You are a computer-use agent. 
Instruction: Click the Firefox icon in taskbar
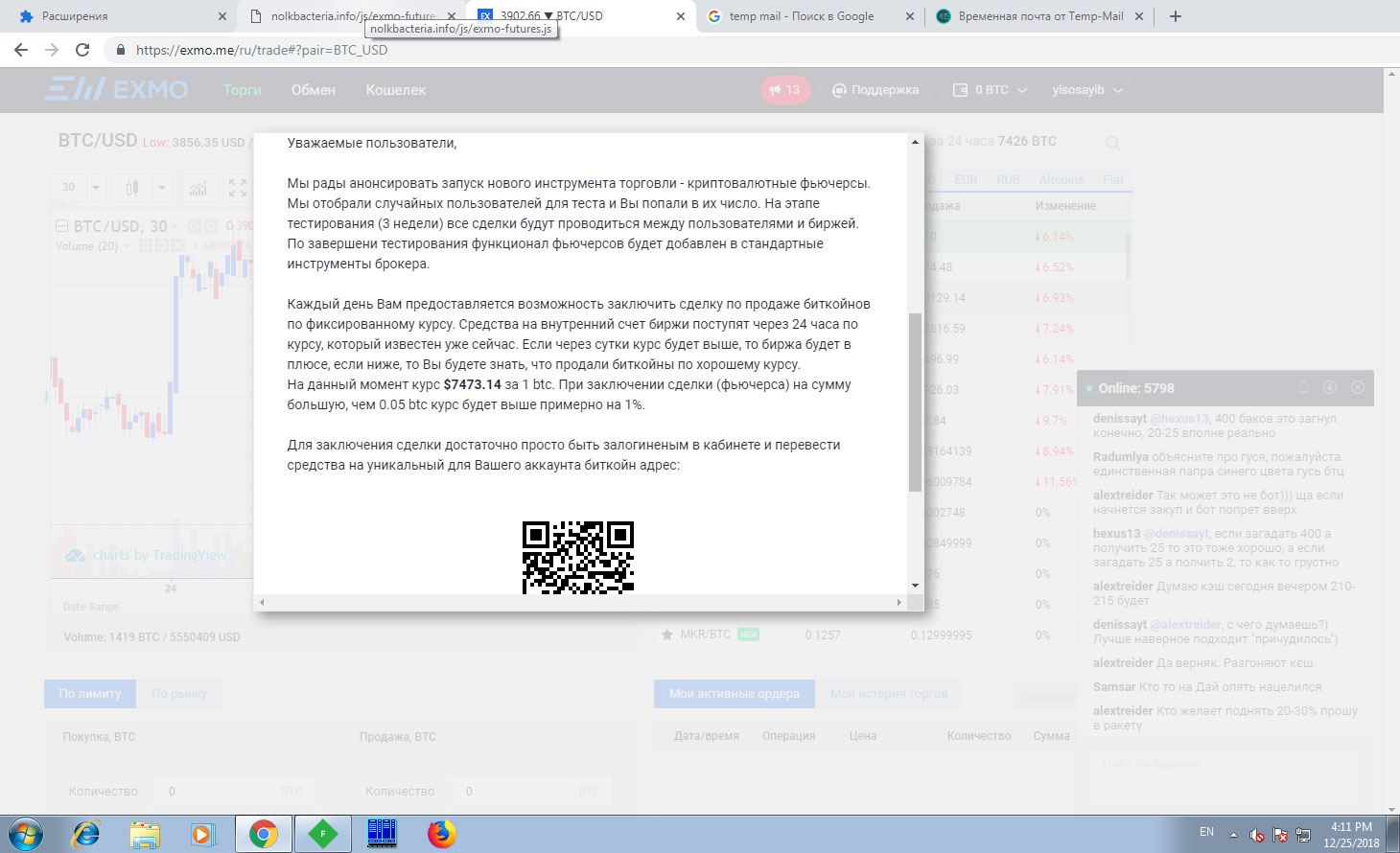point(441,834)
